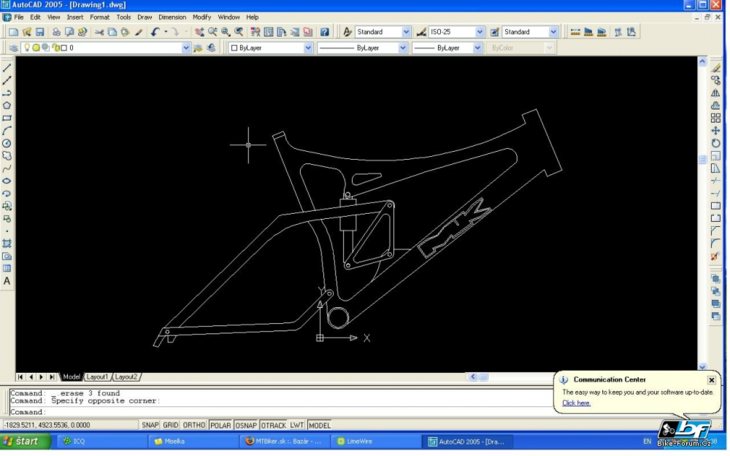Switch to the Layout2 tab
Screen dimensions: 730x456
pos(126,377)
